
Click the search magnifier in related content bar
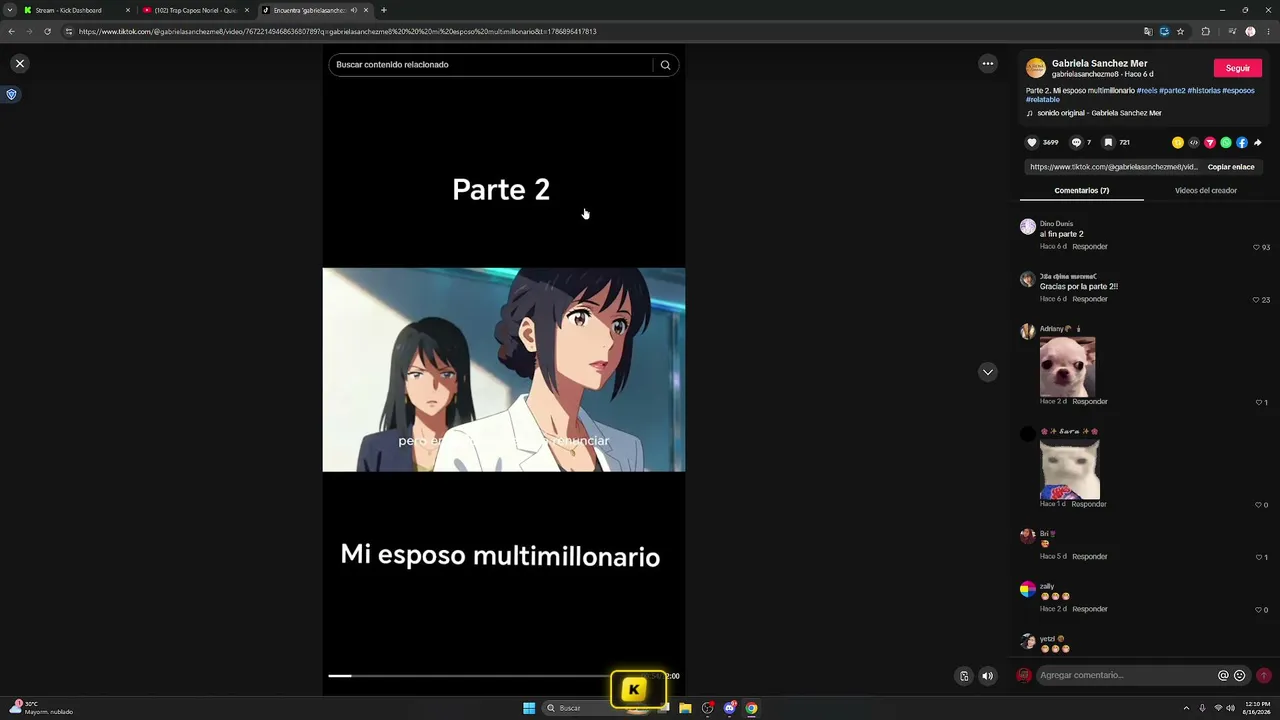pos(665,65)
